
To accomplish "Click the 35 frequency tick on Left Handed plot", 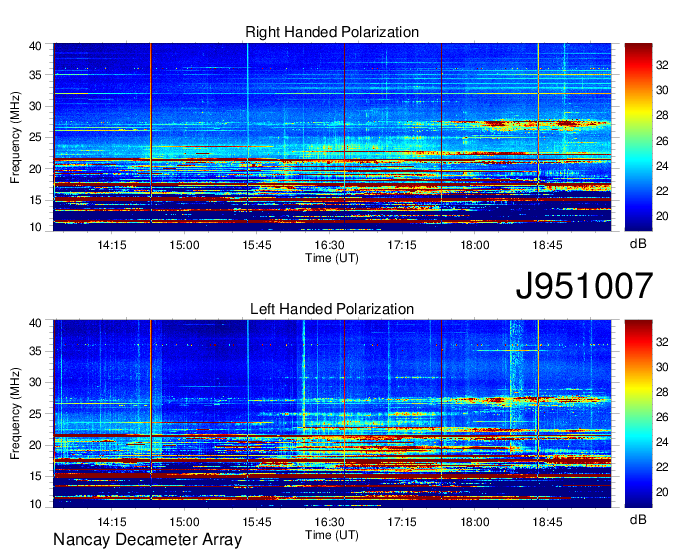I will [35, 351].
